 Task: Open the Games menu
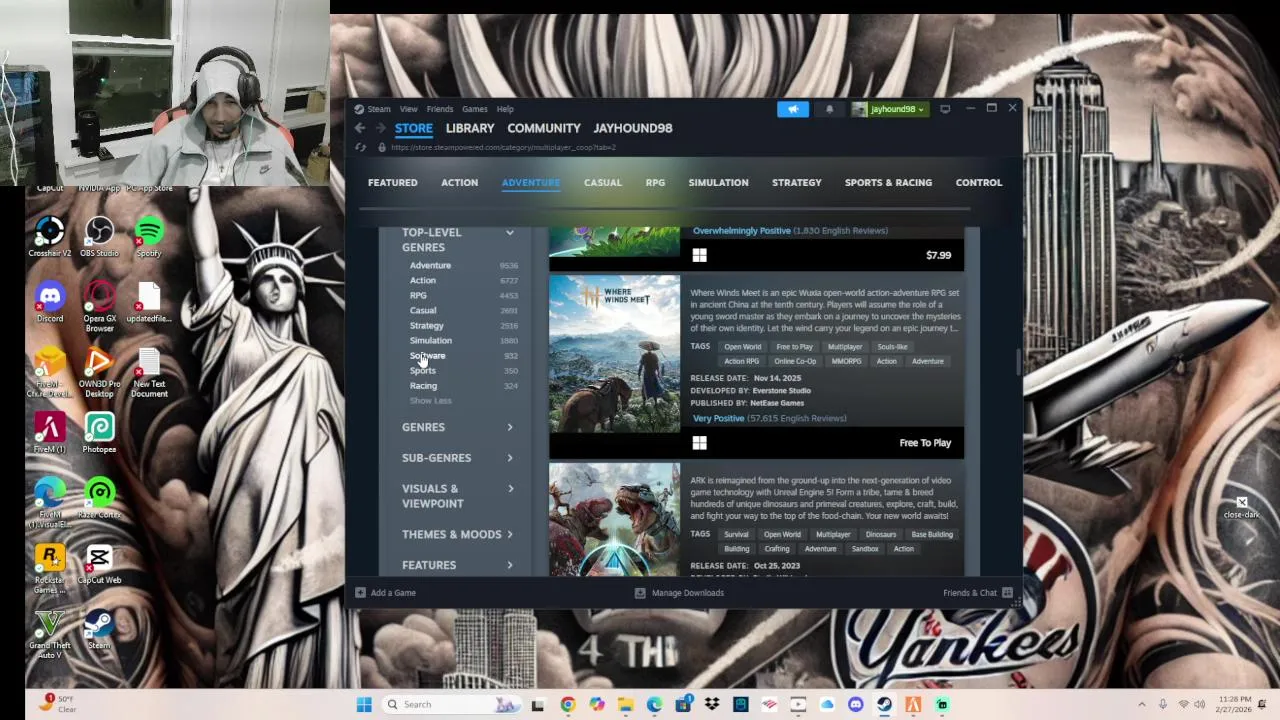click(475, 109)
